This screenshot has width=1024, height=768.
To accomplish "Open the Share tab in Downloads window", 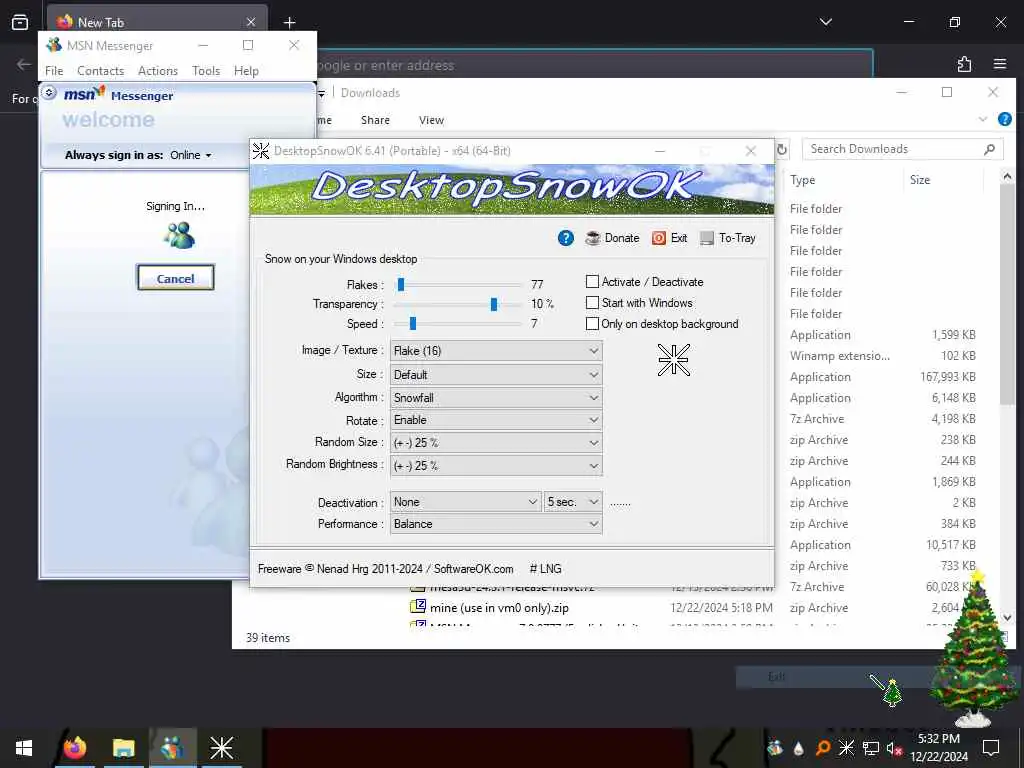I will [x=376, y=120].
